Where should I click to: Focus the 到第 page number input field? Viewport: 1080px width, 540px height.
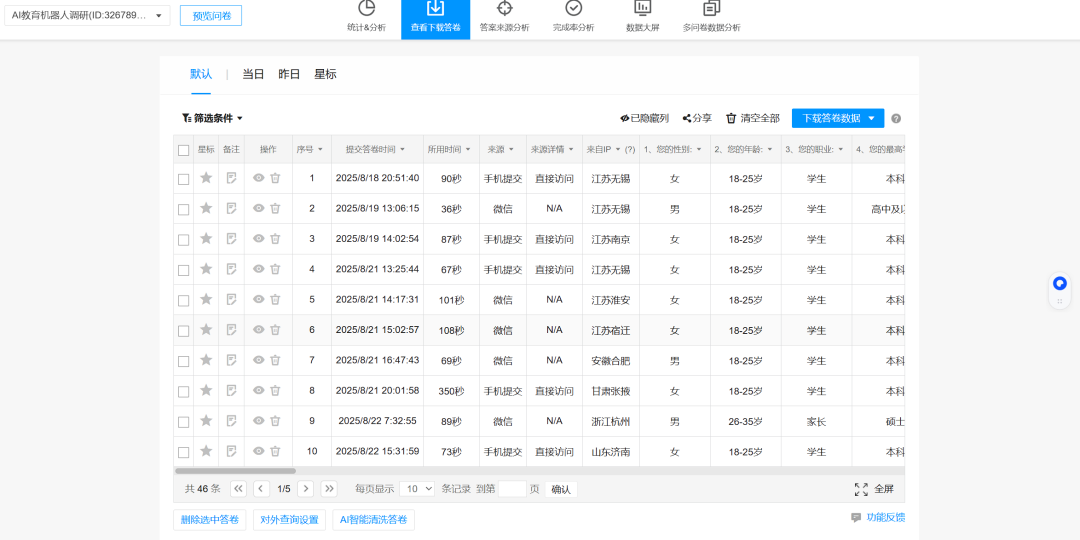(x=512, y=489)
